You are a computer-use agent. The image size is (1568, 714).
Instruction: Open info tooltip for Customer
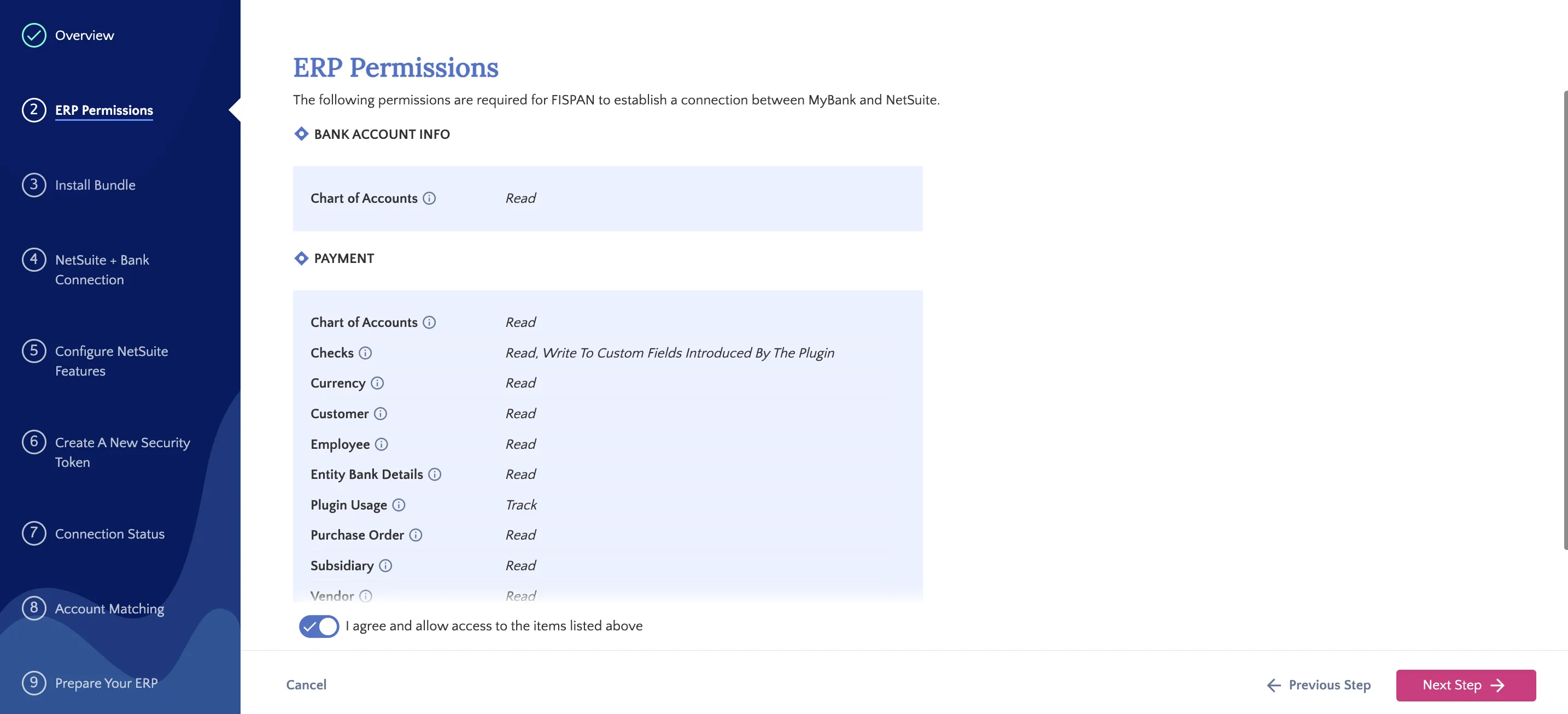coord(381,414)
